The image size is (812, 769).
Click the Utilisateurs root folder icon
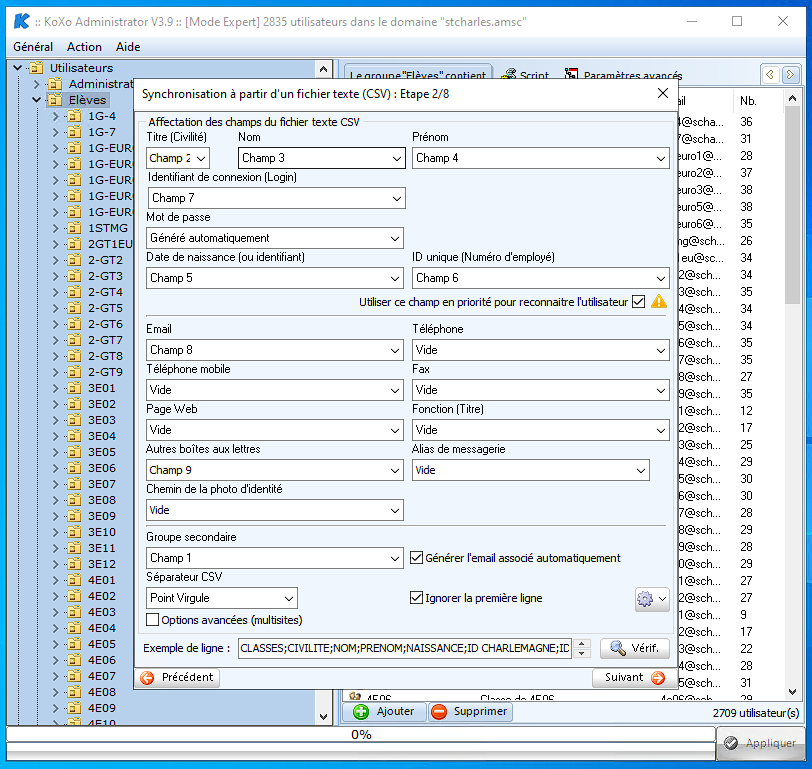pyautogui.click(x=36, y=68)
